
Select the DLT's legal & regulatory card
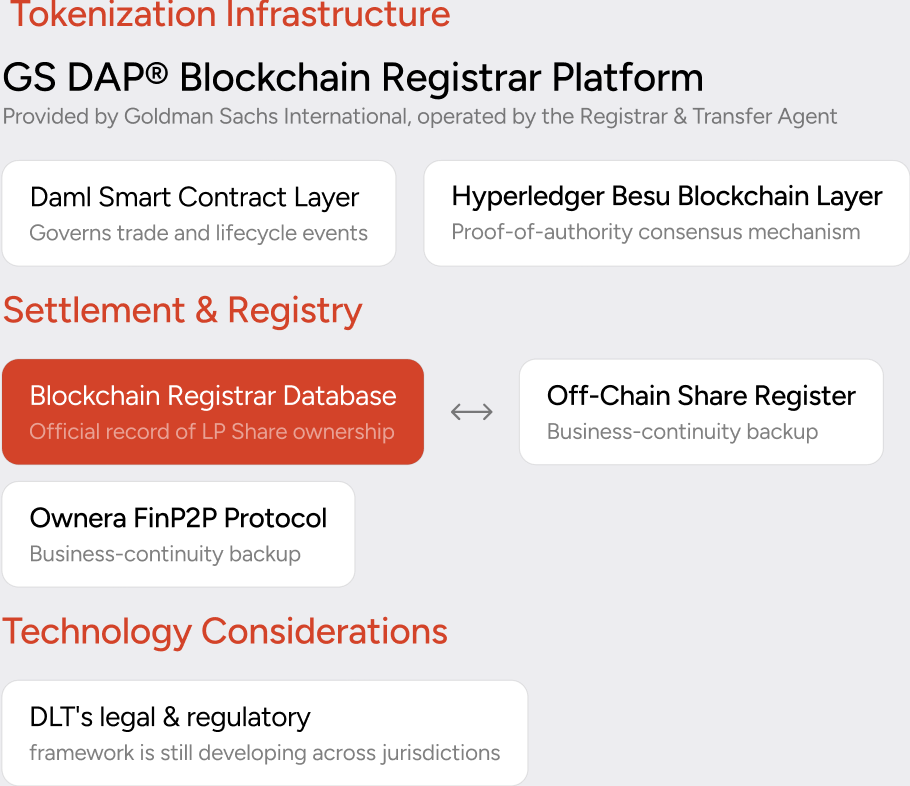265,733
